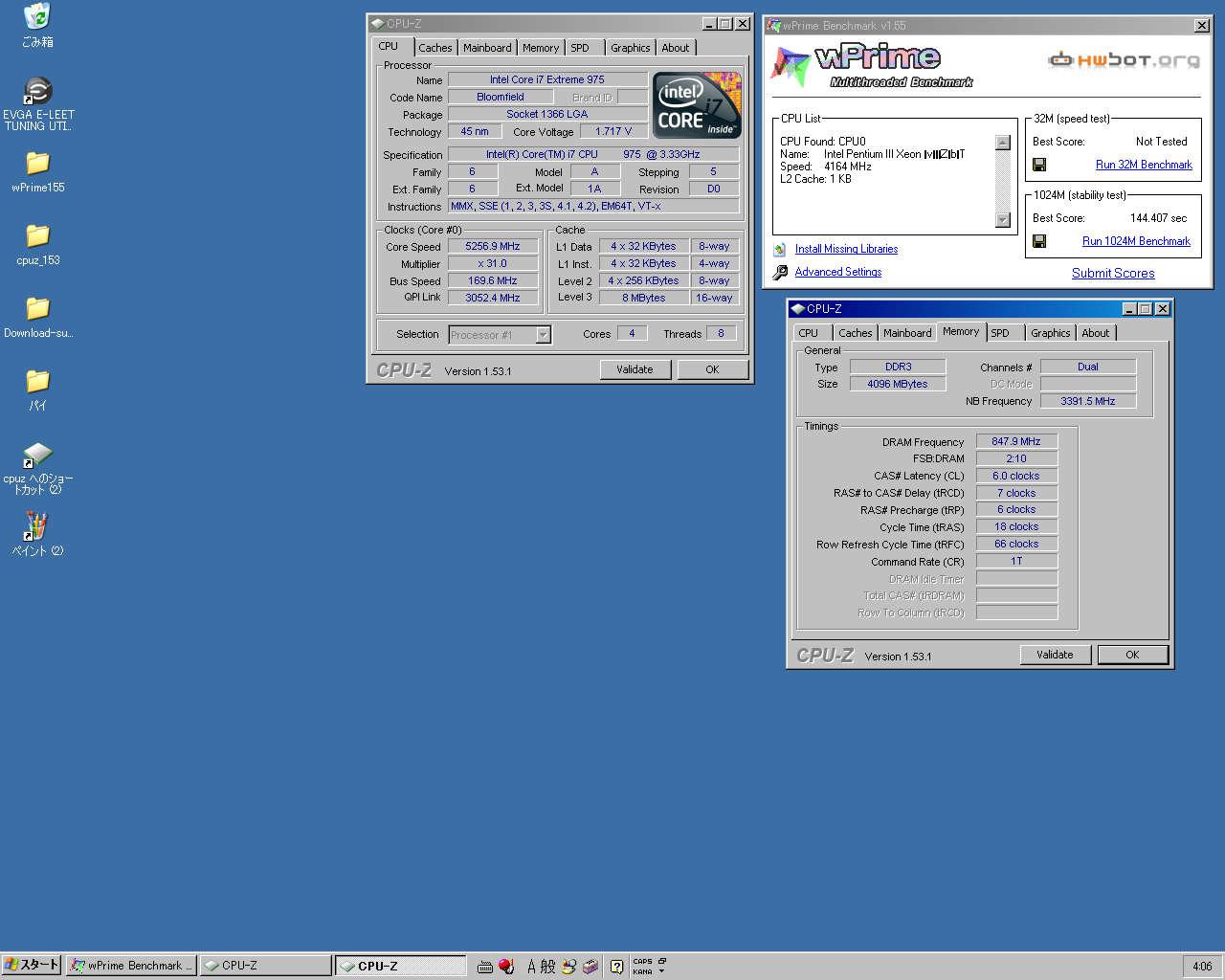1225x980 pixels.
Task: Select CPU tab in CPU-Z Memory window
Action: pyautogui.click(x=809, y=333)
